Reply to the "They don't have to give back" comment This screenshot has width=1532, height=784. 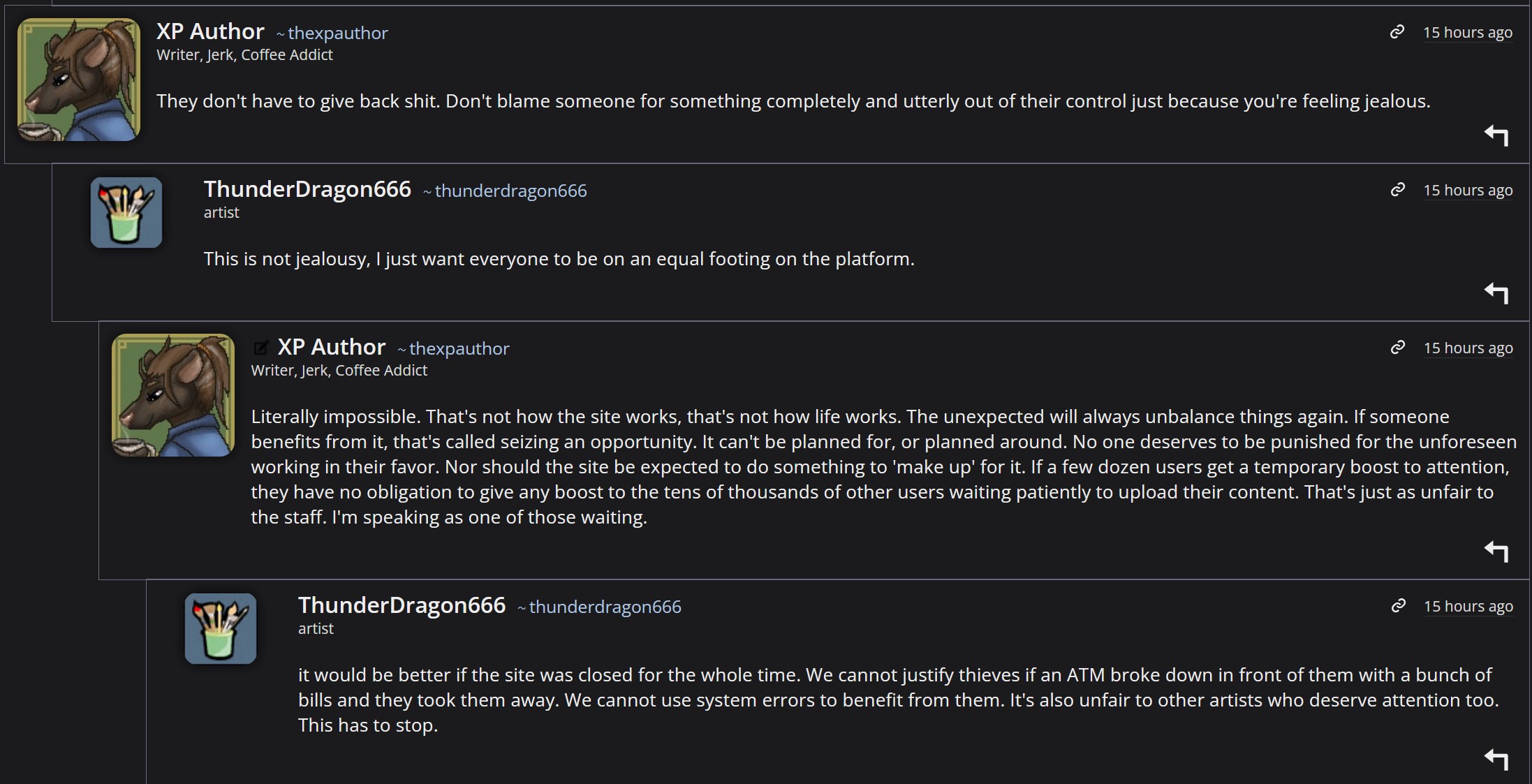1496,135
